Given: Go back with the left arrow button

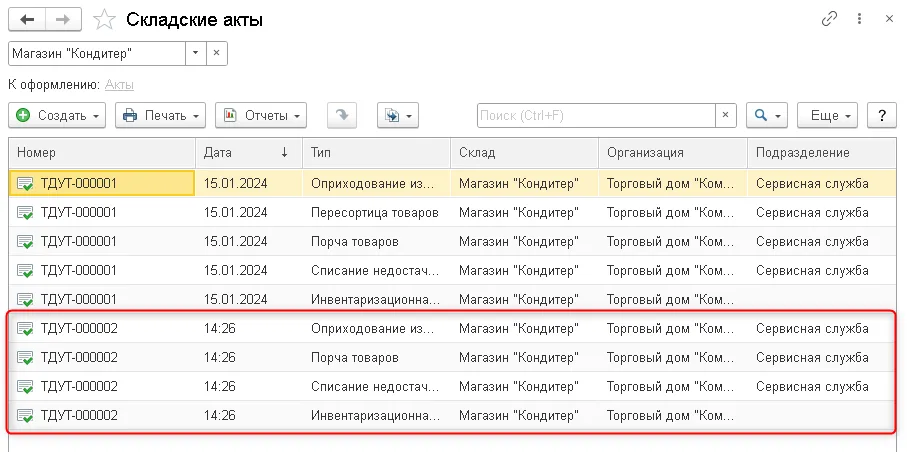Looking at the screenshot, I should pos(27,20).
